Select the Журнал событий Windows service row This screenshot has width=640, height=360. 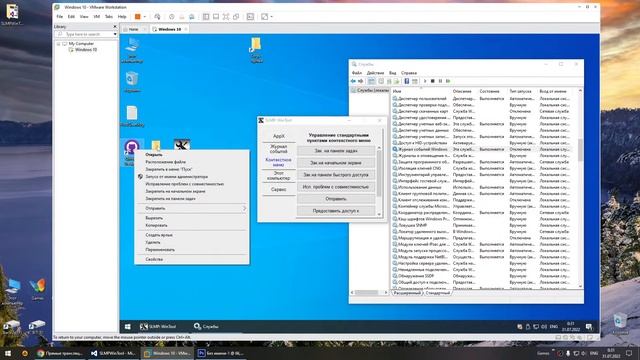coord(484,149)
